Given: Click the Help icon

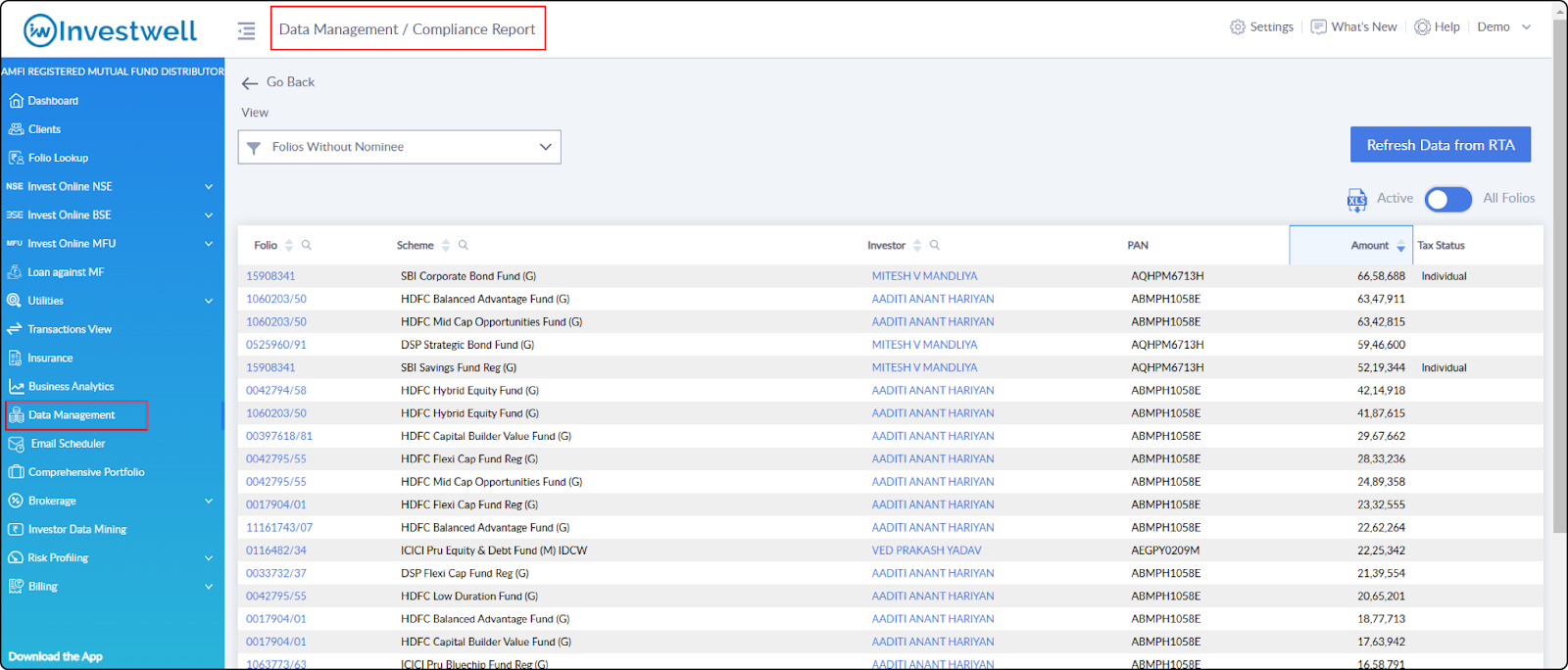Looking at the screenshot, I should (x=1422, y=27).
